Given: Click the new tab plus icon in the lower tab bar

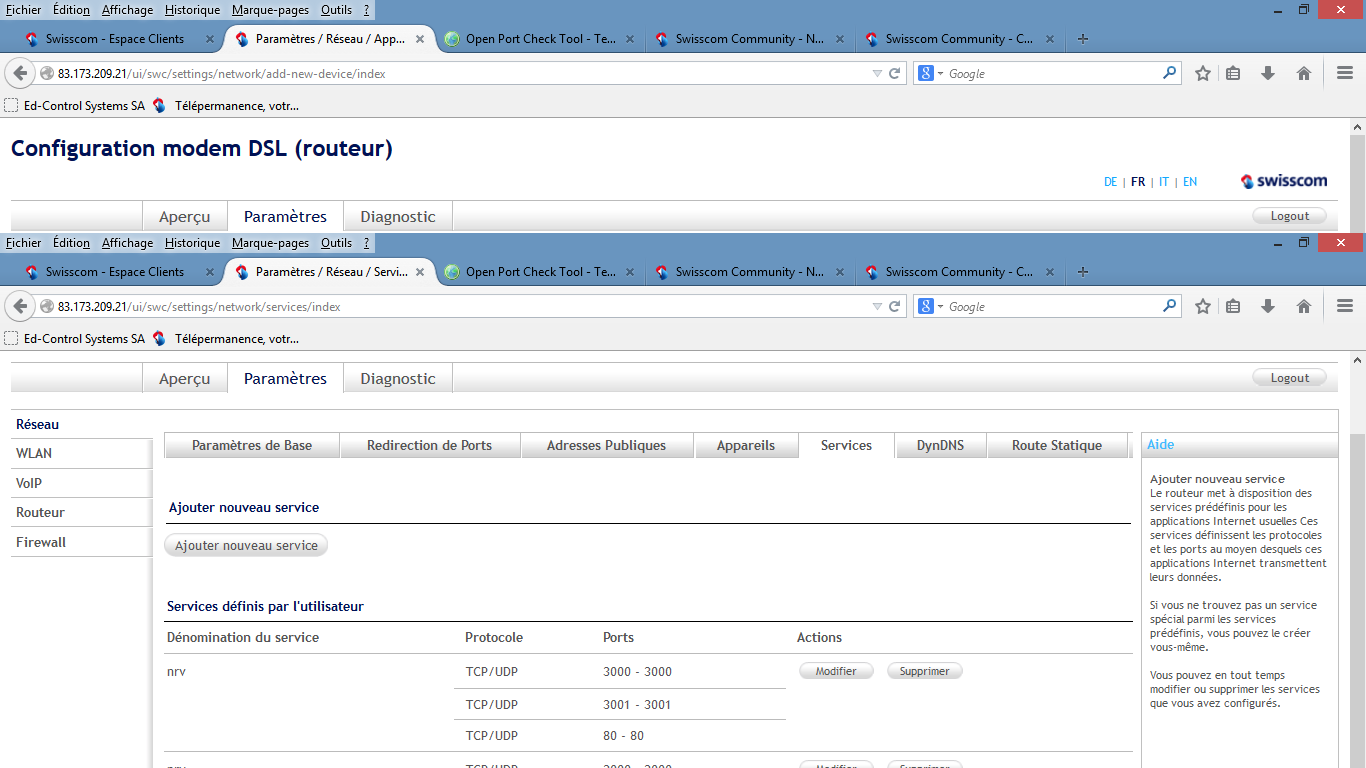Looking at the screenshot, I should pyautogui.click(x=1082, y=272).
